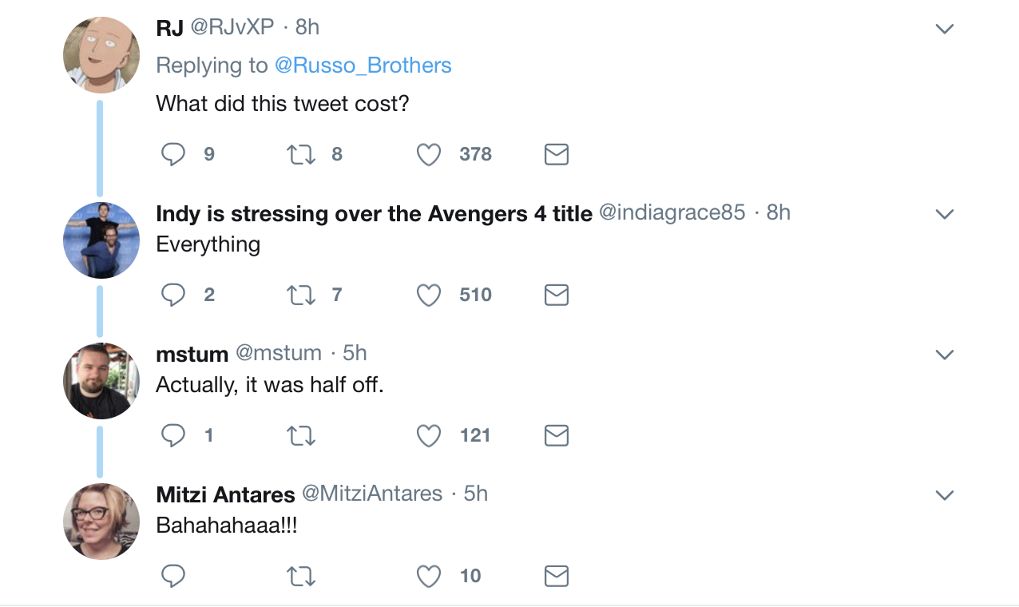Screen dimensions: 1019x607
Task: Open the 5h timestamp on mstum's tweet
Action: click(x=355, y=353)
